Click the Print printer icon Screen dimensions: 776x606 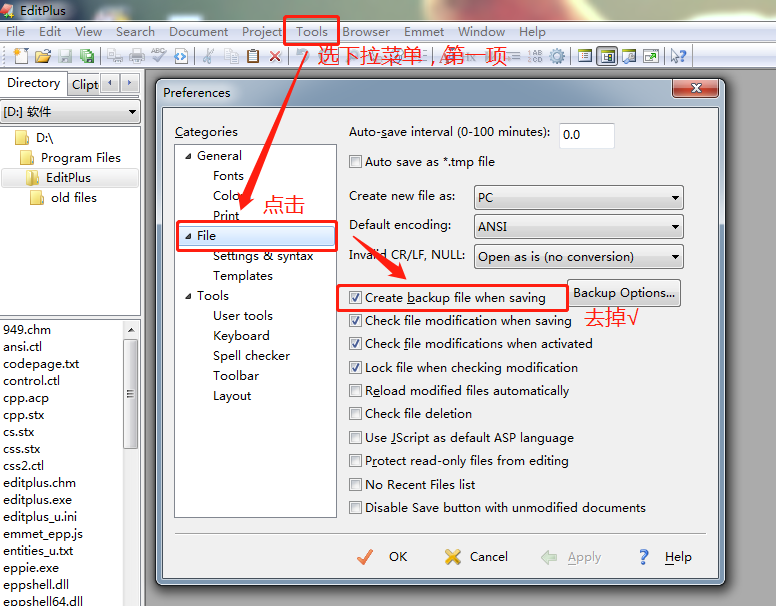point(137,56)
